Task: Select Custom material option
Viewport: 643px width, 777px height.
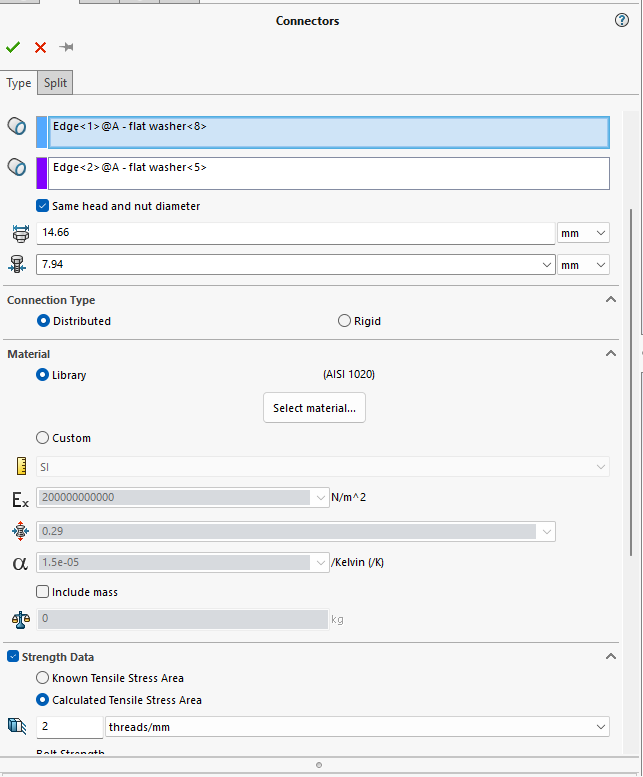Action: [x=43, y=438]
